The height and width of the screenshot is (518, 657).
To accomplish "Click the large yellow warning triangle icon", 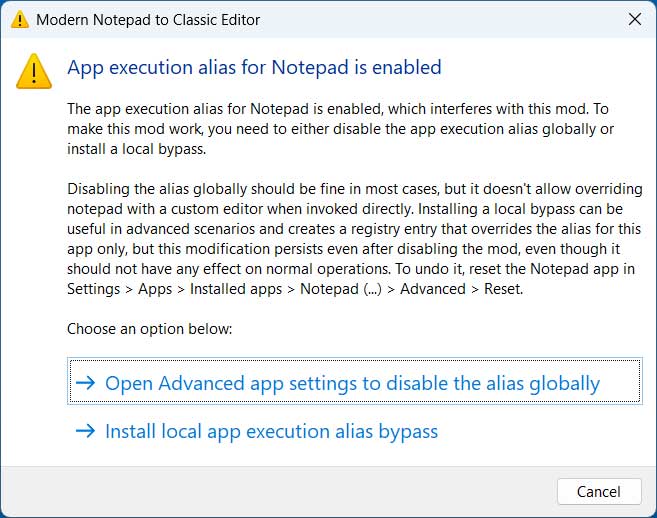I will pos(33,70).
